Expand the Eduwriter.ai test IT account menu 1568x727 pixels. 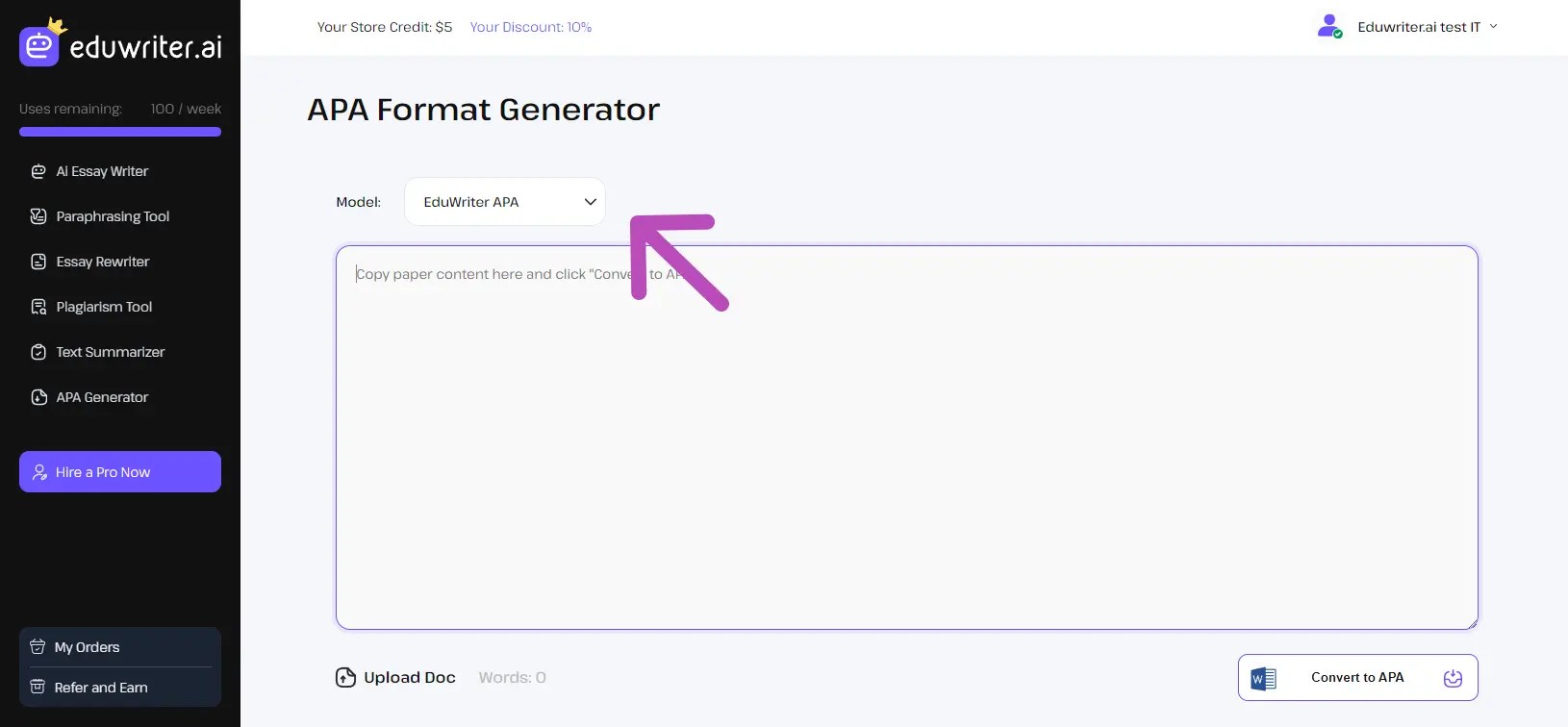(1494, 26)
